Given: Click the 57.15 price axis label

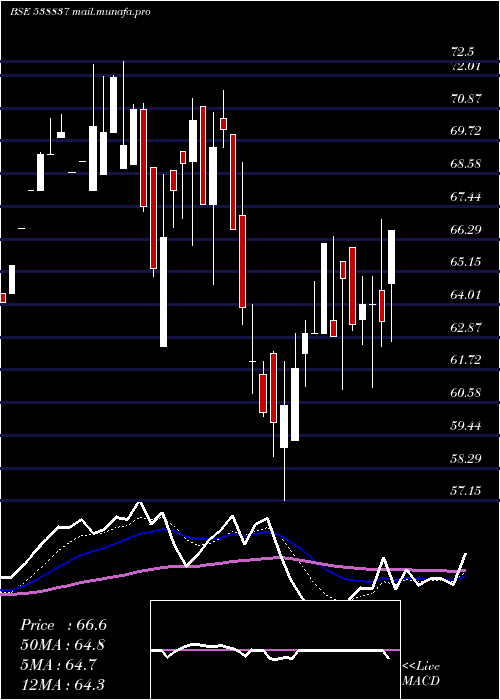Looking at the screenshot, I should (466, 491).
